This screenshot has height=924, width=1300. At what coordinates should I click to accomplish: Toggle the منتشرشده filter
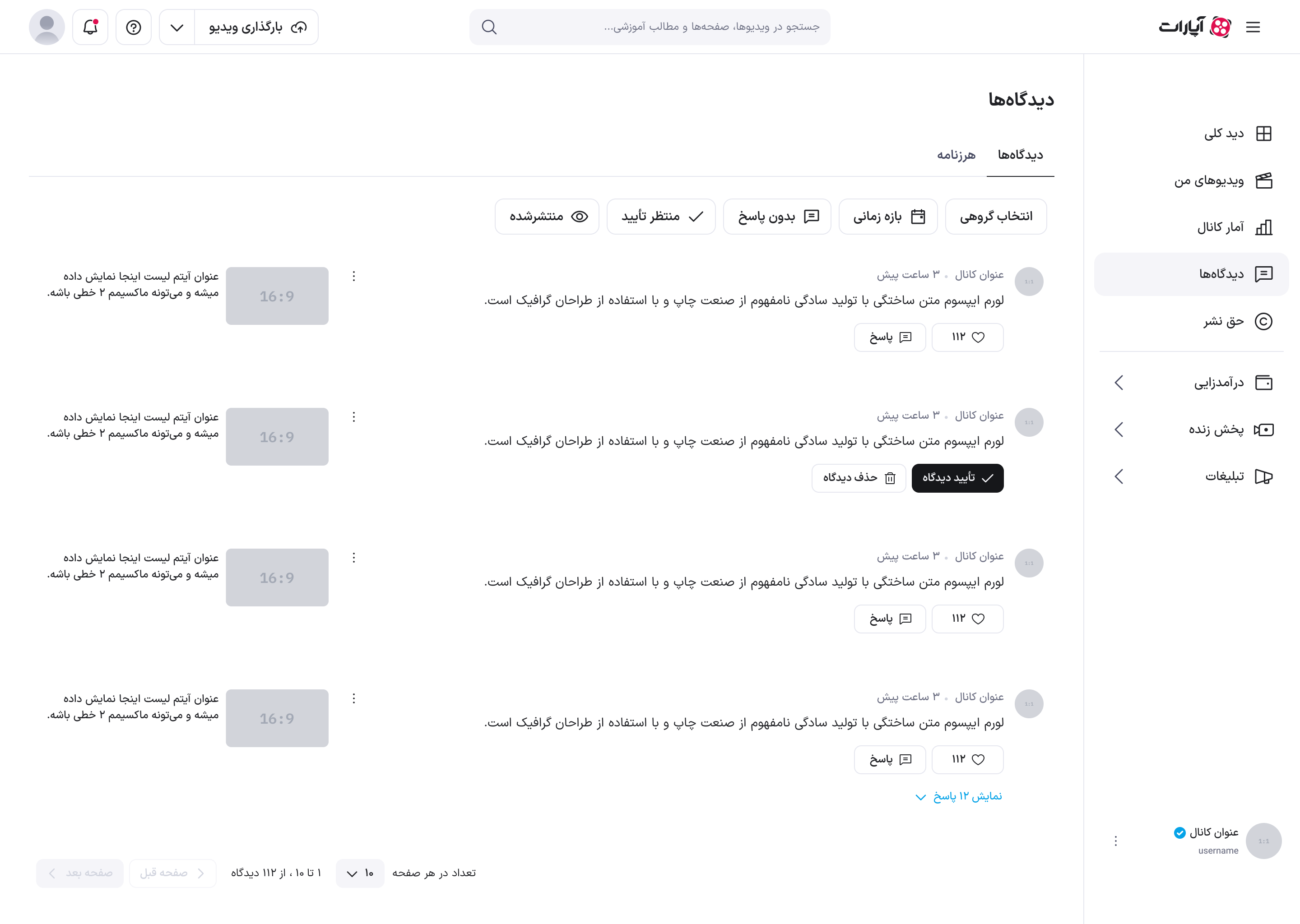(547, 216)
